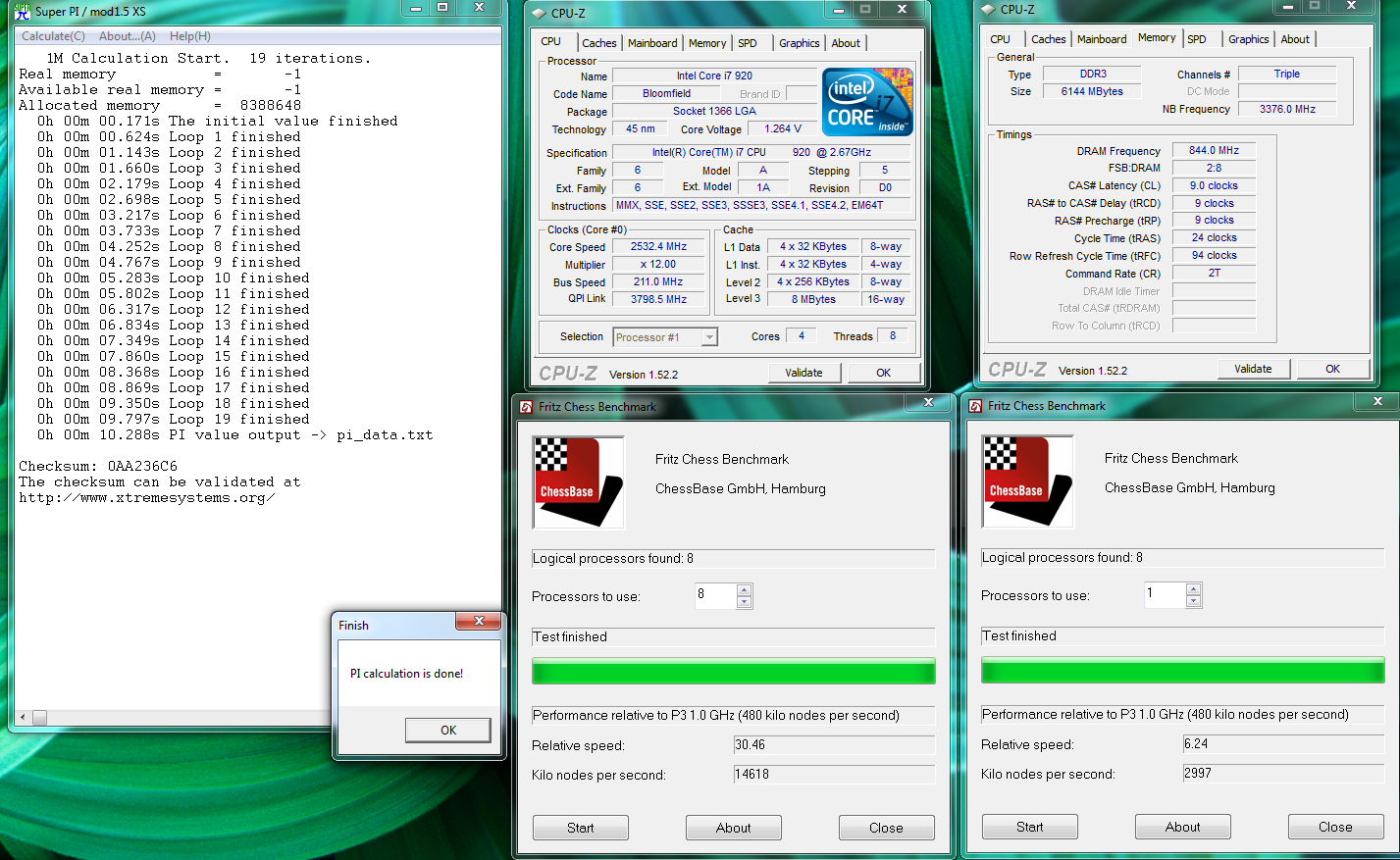Click processors field showing 1 in right Fritz
The width and height of the screenshot is (1400, 860).
point(1166,594)
